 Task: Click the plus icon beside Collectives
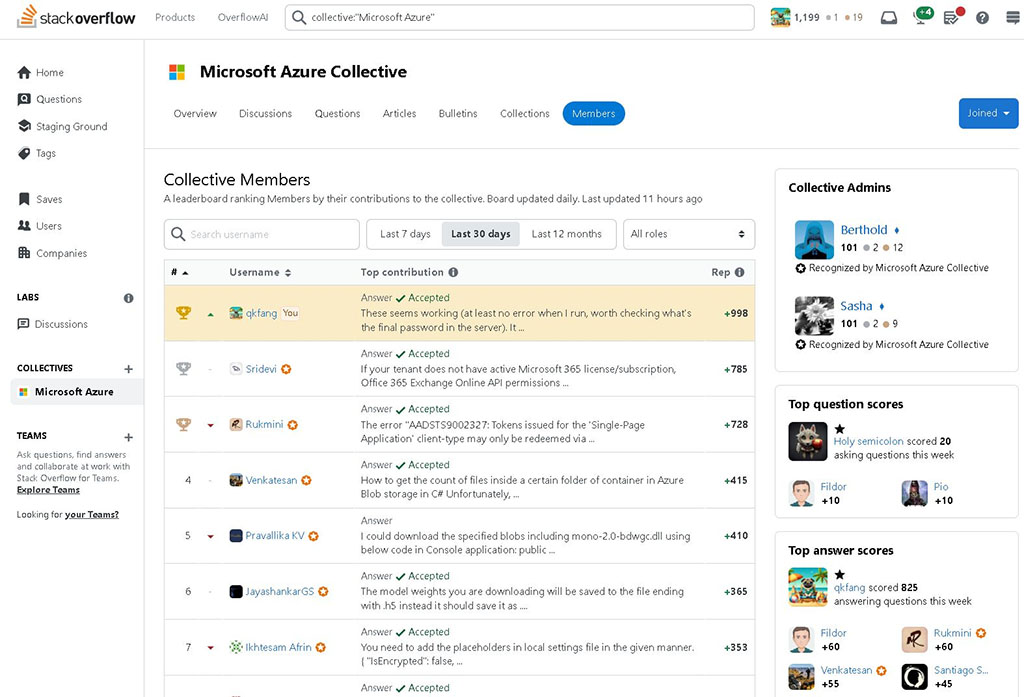click(x=129, y=369)
